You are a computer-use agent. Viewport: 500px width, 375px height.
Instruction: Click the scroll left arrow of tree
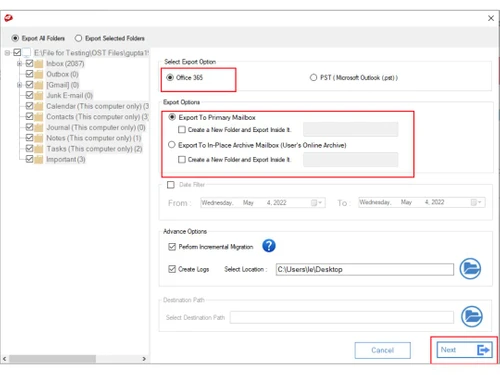(x=5, y=359)
